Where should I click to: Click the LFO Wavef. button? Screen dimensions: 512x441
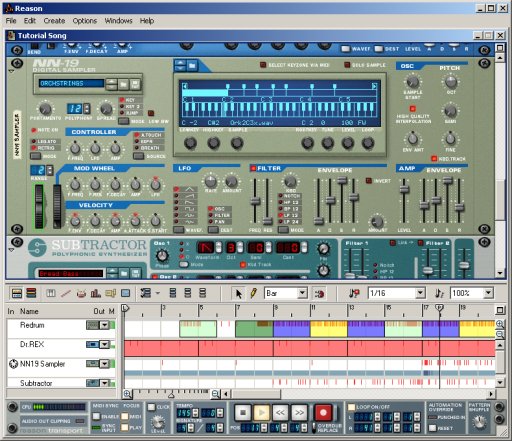(179, 230)
